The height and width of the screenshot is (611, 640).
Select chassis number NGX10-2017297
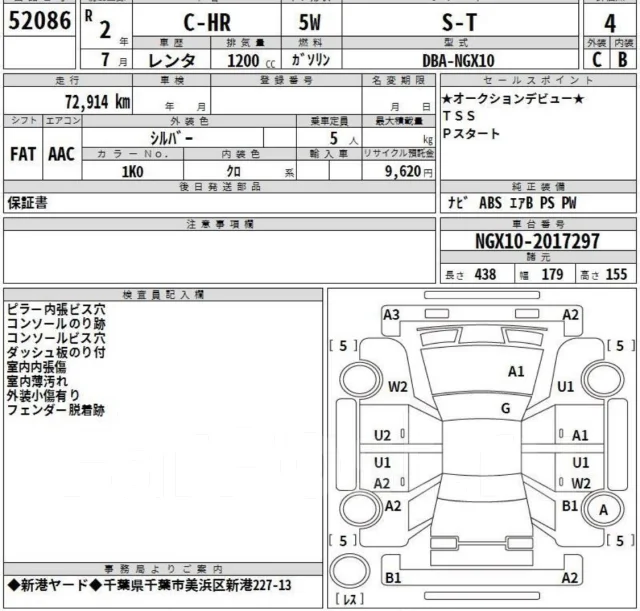(x=538, y=241)
